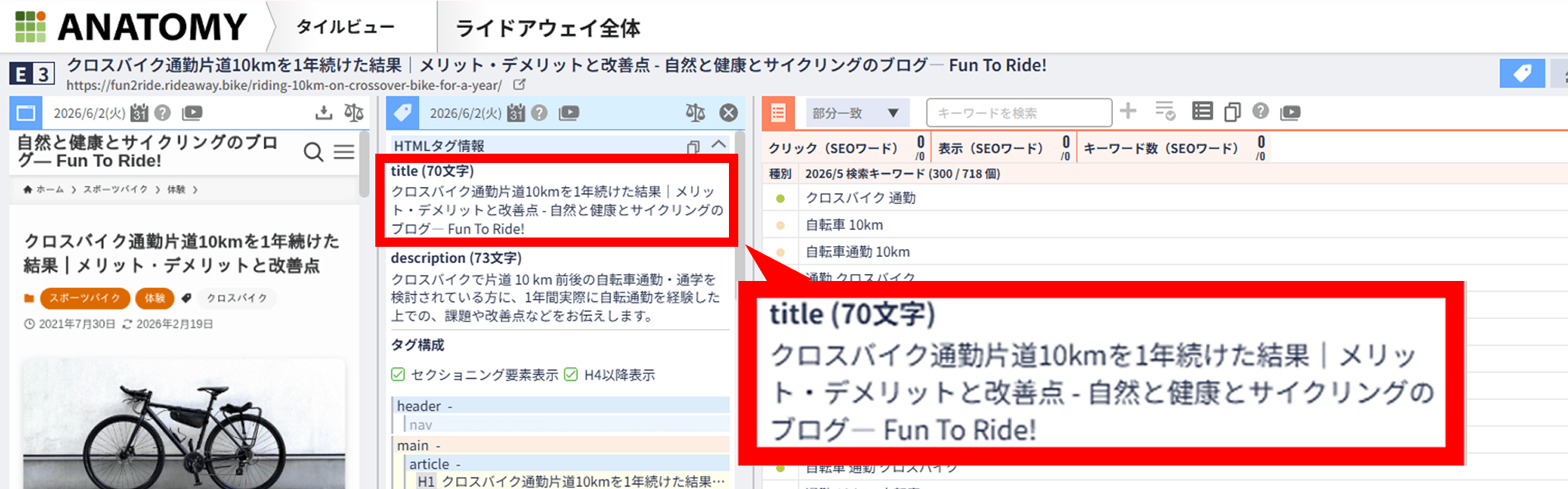Open help in the HTML tag panel
This screenshot has height=489, width=1568.
539,113
